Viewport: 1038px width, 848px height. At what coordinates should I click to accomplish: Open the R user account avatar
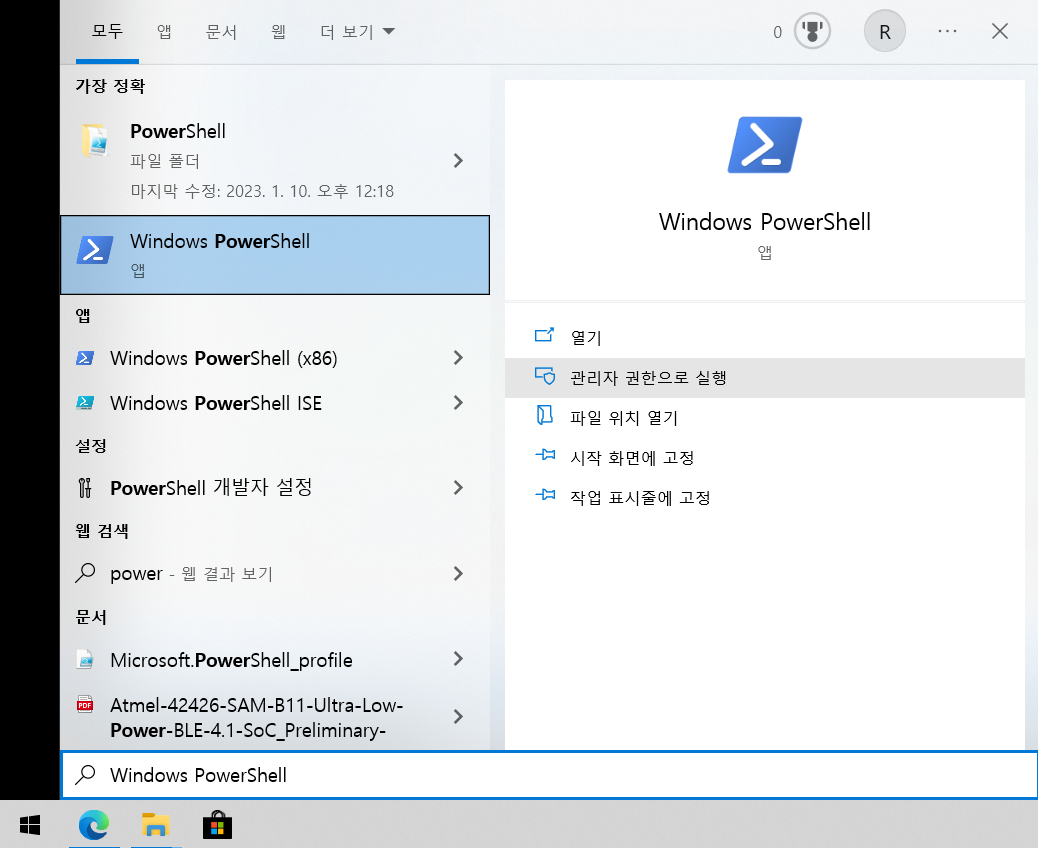coord(884,31)
